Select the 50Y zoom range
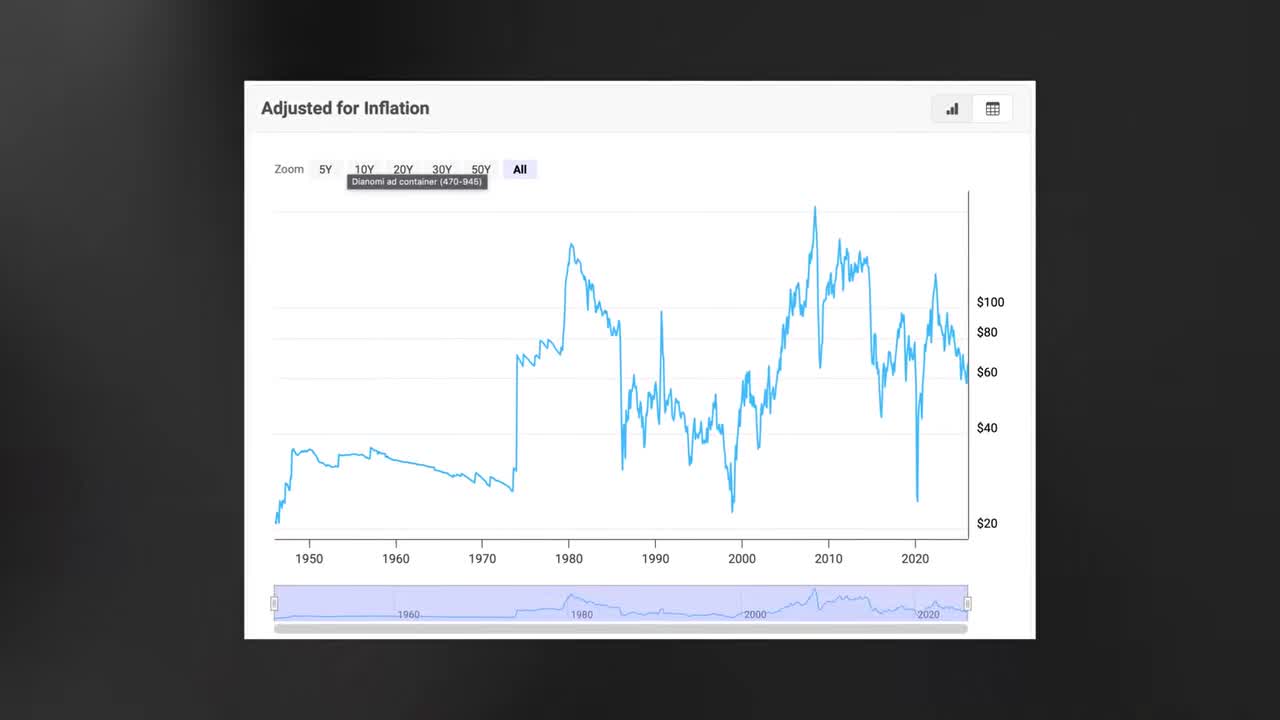The width and height of the screenshot is (1280, 720). (480, 169)
